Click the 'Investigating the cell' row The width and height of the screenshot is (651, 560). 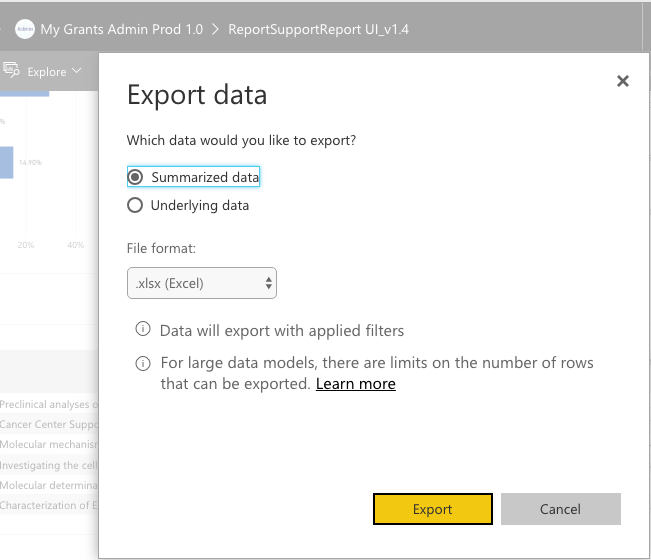click(49, 465)
